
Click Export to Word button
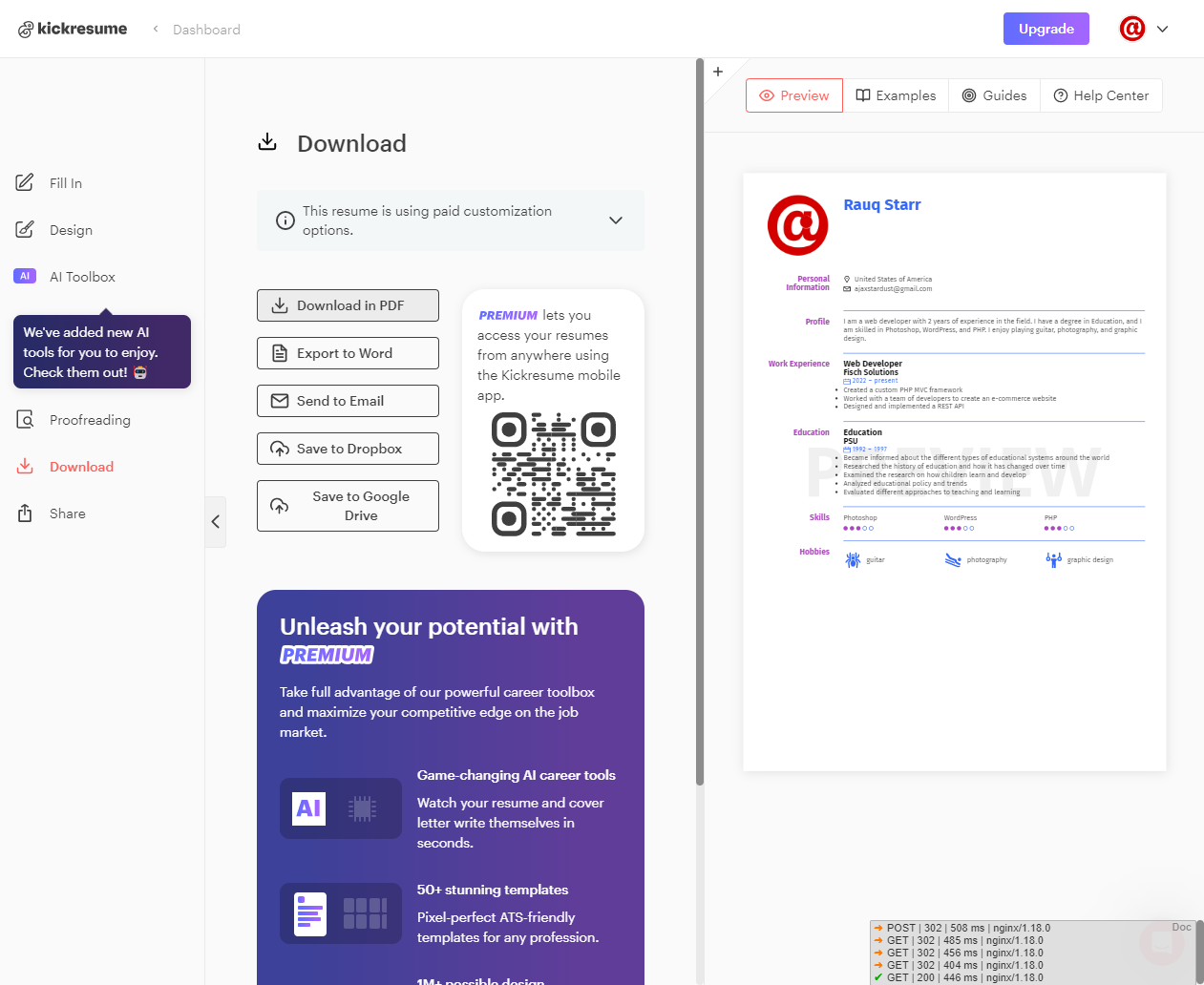[x=348, y=353]
